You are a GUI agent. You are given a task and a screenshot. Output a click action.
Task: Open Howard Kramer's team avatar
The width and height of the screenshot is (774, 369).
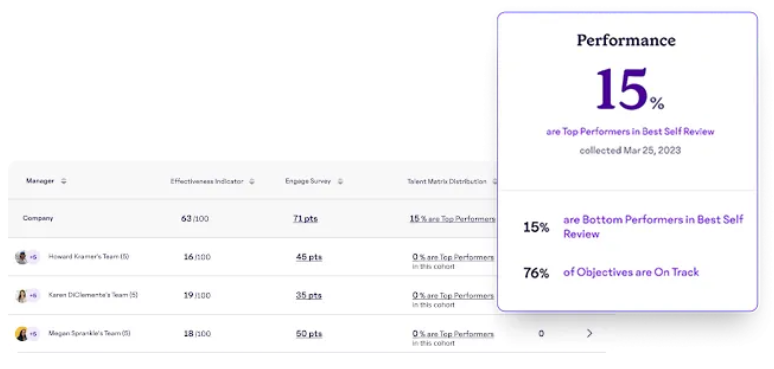(x=21, y=257)
